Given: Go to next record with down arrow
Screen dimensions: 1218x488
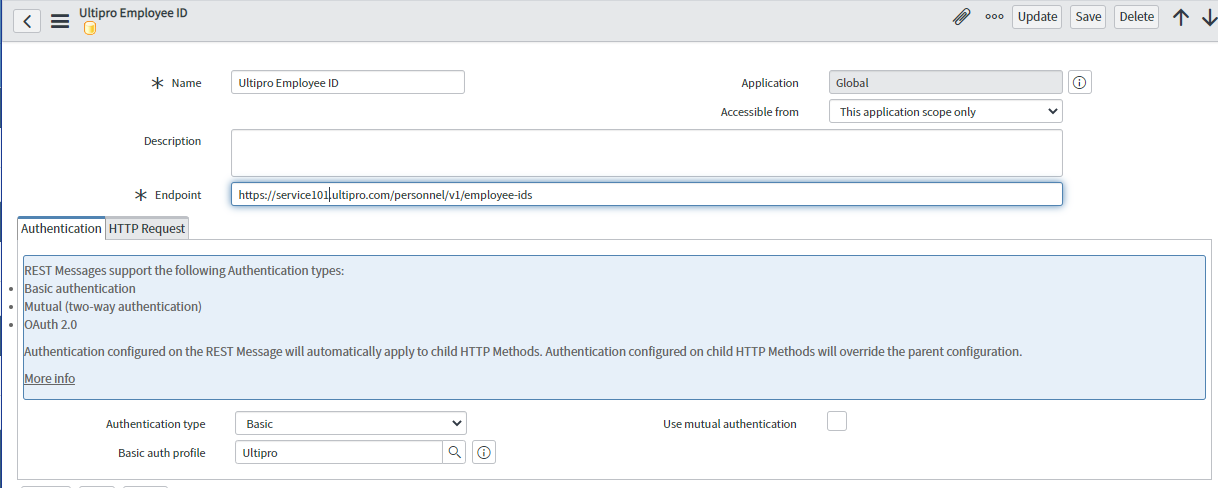Looking at the screenshot, I should (1209, 17).
